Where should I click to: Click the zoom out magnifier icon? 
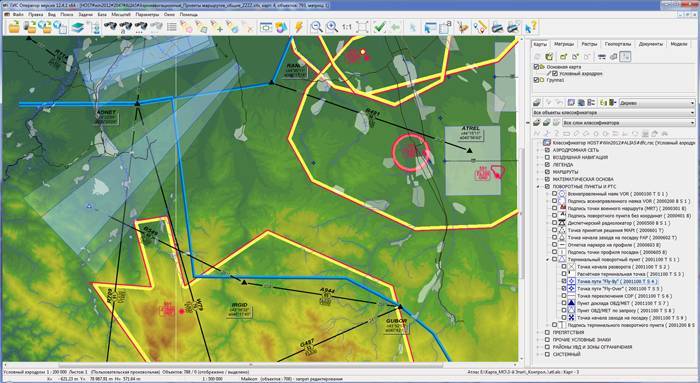click(x=317, y=27)
